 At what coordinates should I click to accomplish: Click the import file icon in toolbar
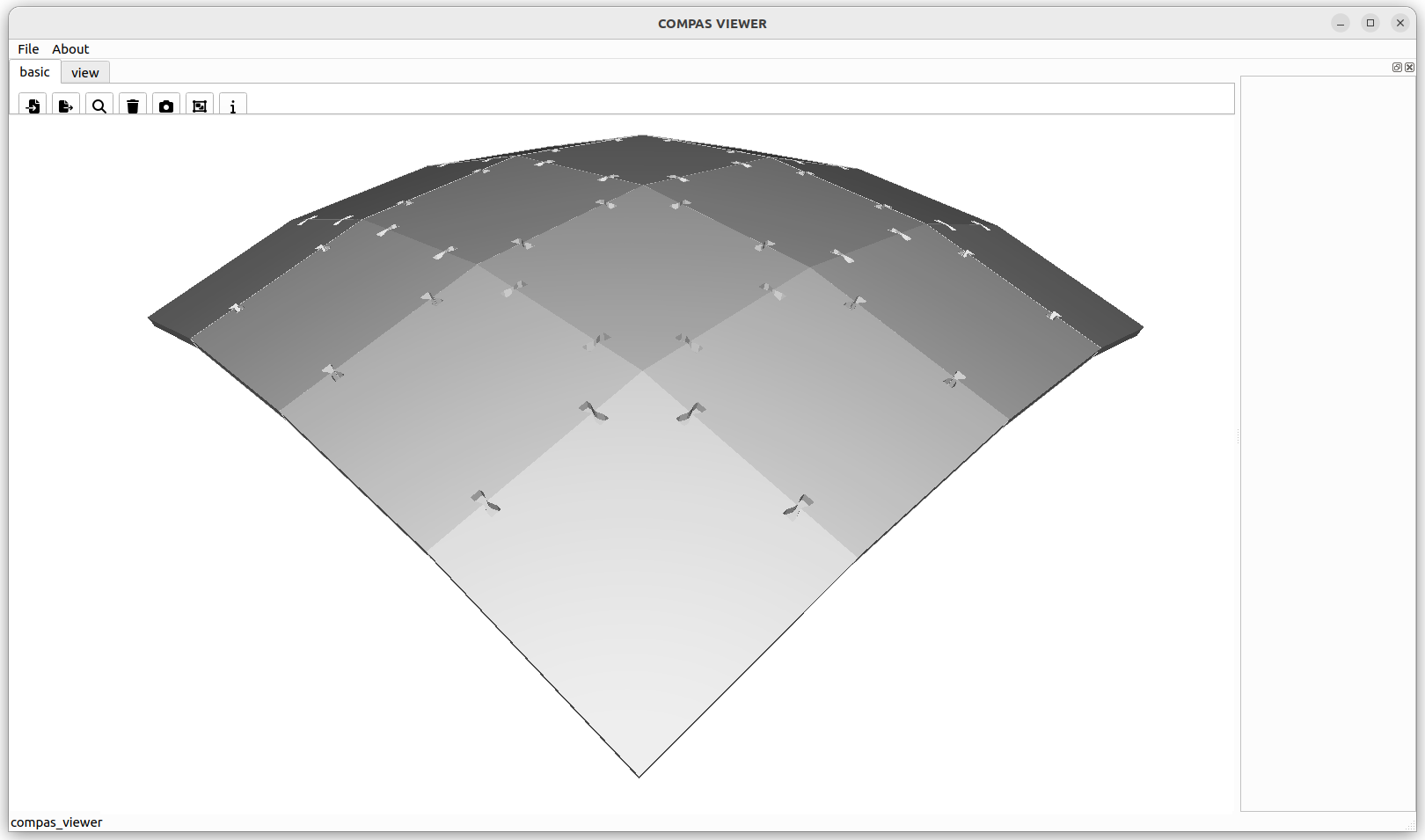33,106
